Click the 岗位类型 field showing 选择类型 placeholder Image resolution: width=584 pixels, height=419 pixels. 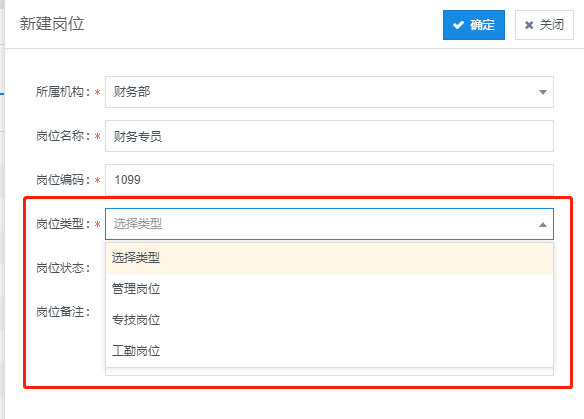click(x=329, y=224)
